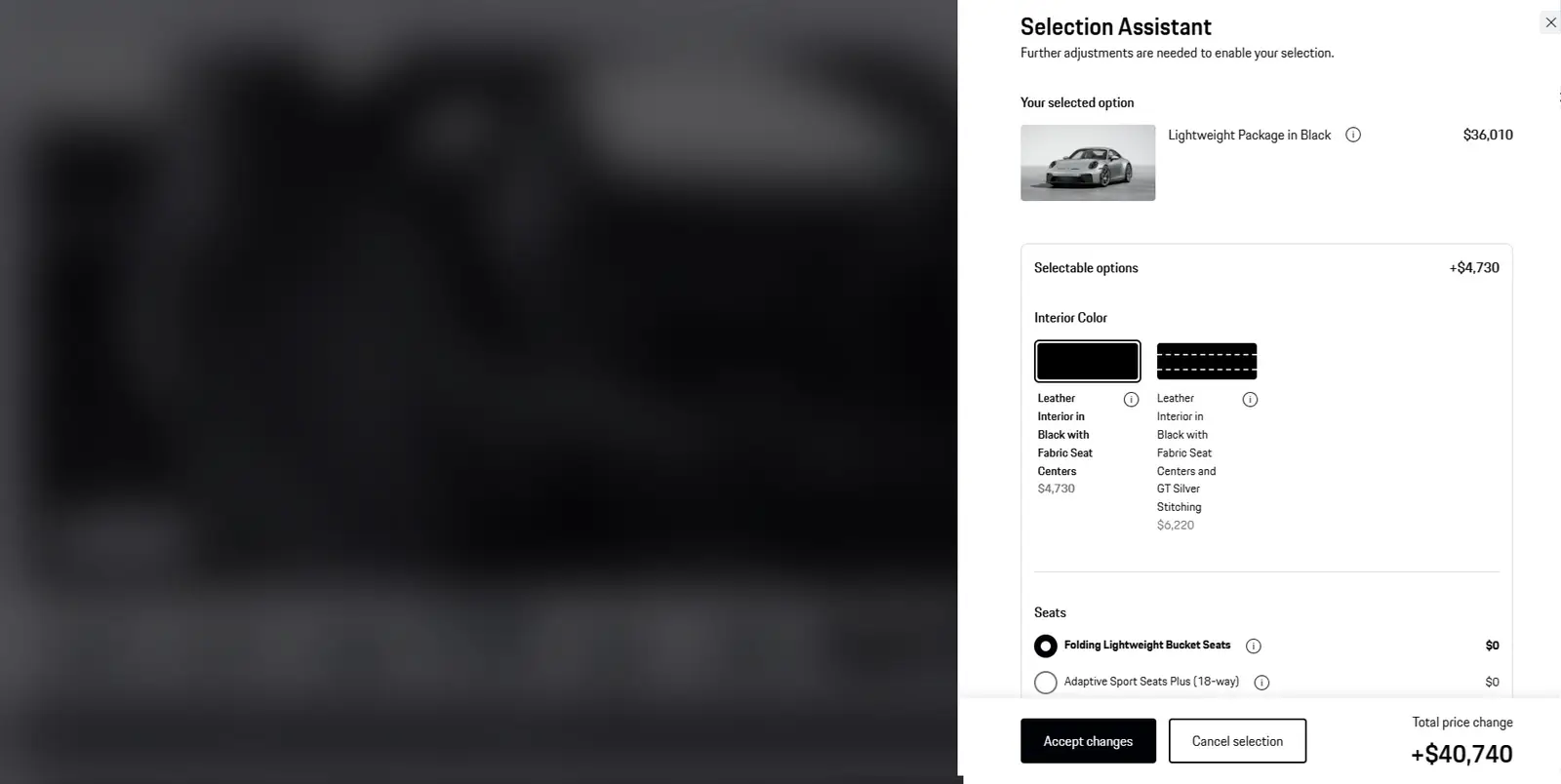Open info icon beside Adaptive Sport Seats Plus
This screenshot has height=784, width=1561.
pyautogui.click(x=1261, y=683)
